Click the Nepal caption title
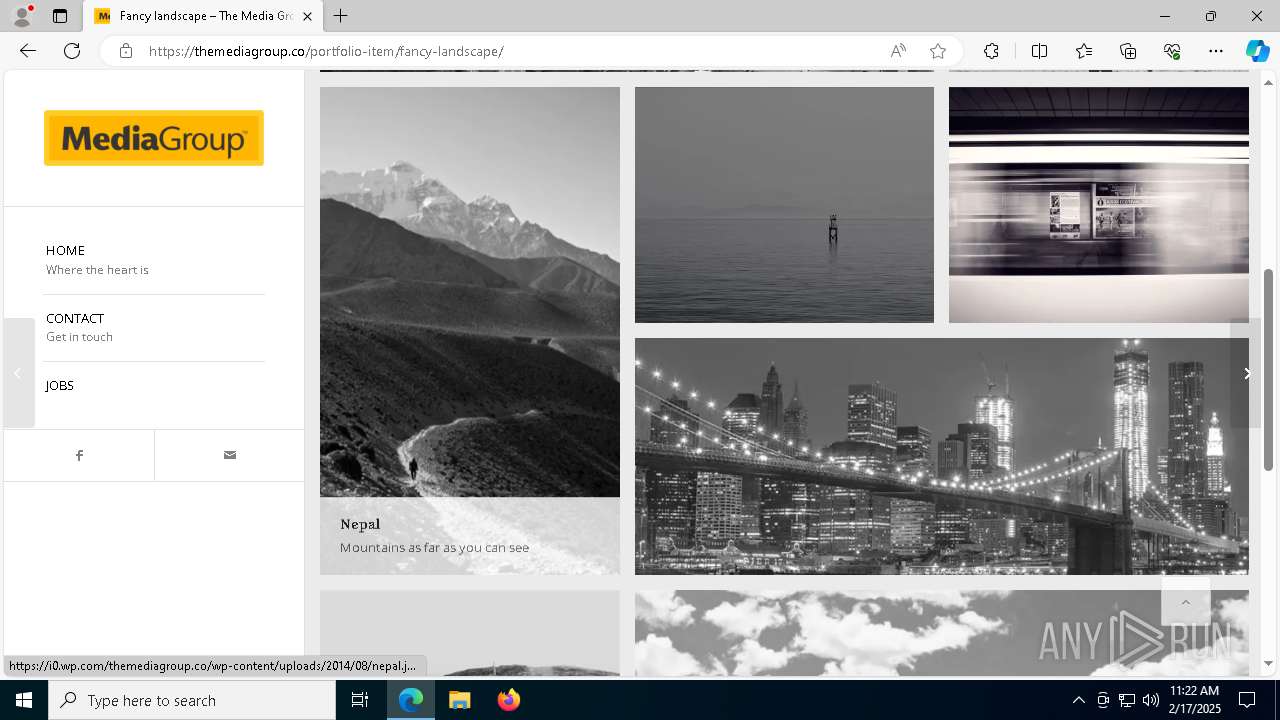The height and width of the screenshot is (720, 1280). pyautogui.click(x=360, y=524)
